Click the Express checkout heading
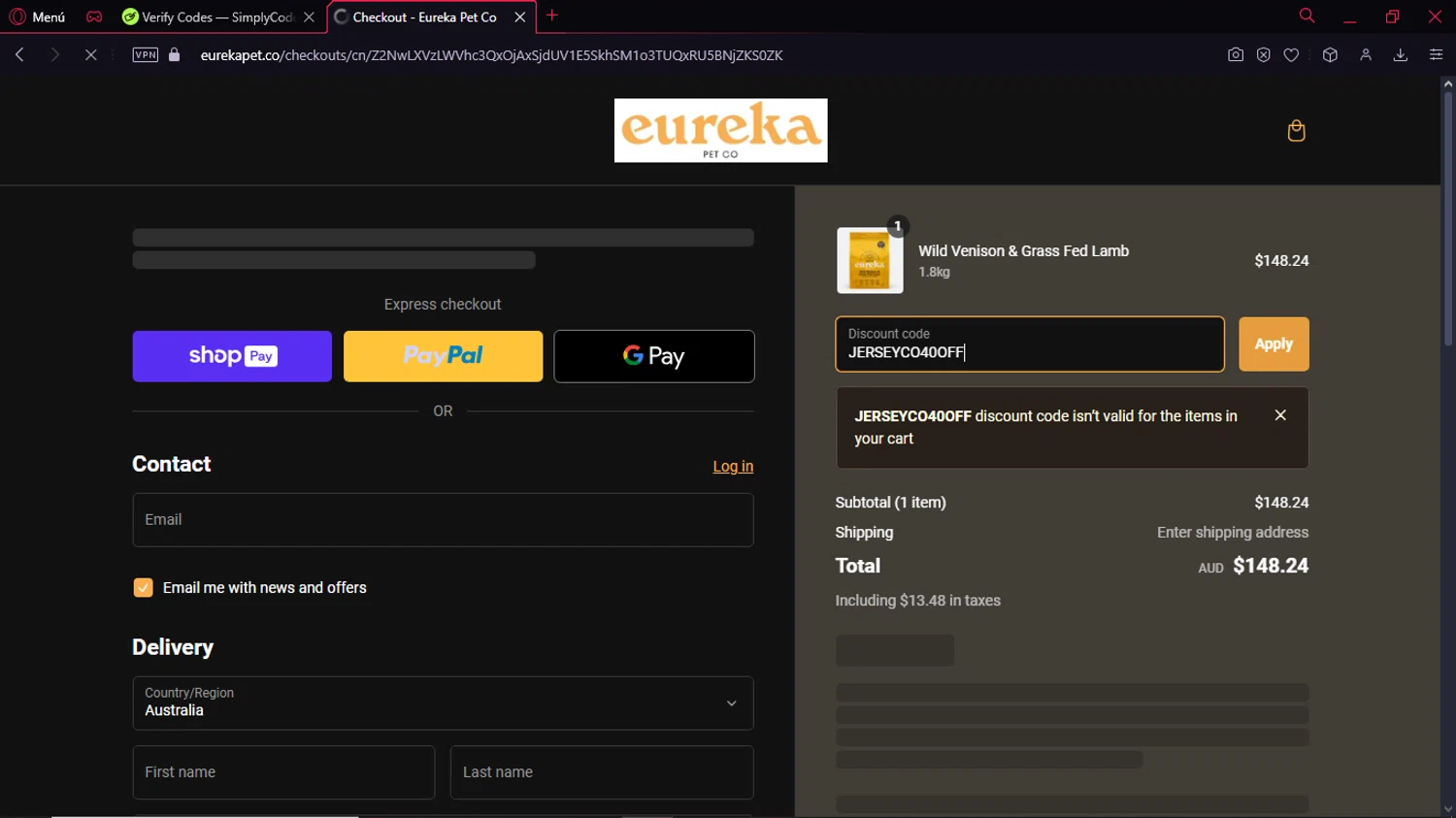Viewport: 1456px width, 818px height. [x=443, y=305]
